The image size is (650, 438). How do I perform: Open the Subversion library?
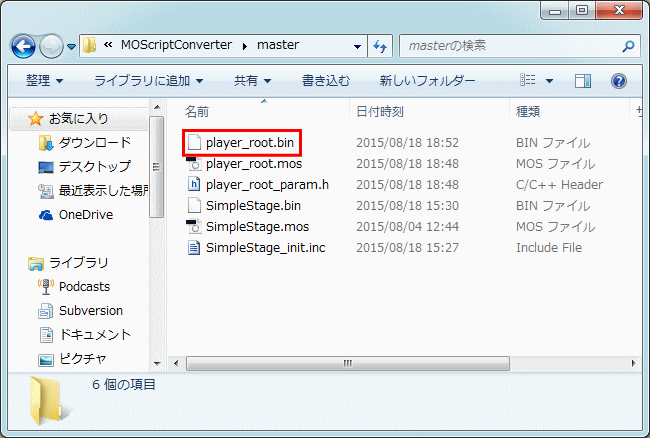pyautogui.click(x=91, y=311)
